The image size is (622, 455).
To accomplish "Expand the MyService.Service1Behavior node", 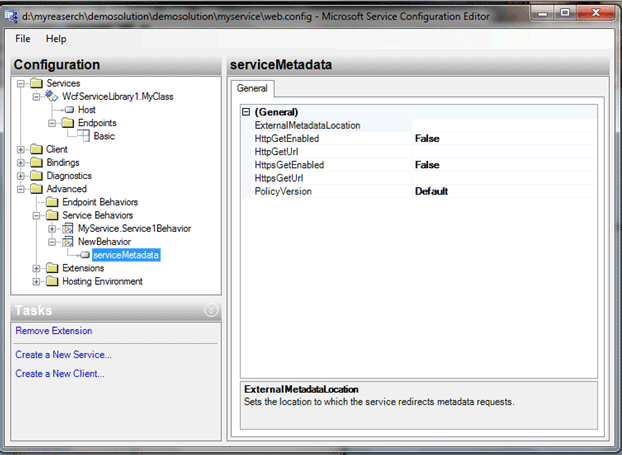I will (x=52, y=229).
